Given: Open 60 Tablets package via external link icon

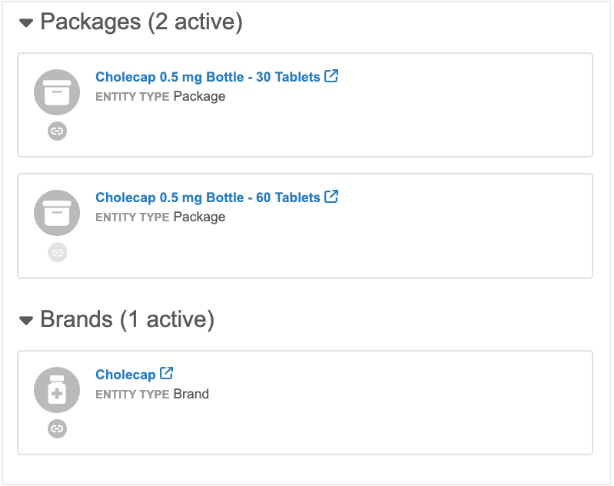Looking at the screenshot, I should pyautogui.click(x=332, y=197).
